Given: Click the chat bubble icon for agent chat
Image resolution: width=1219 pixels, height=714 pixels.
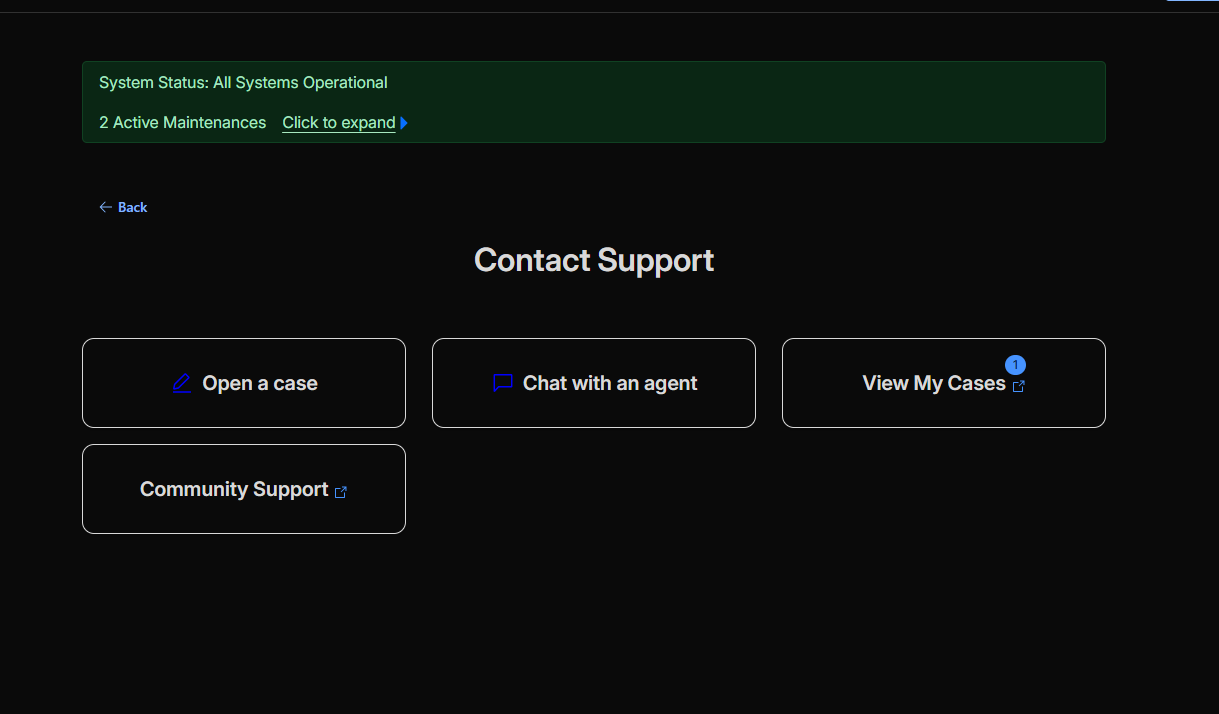Looking at the screenshot, I should (x=503, y=383).
